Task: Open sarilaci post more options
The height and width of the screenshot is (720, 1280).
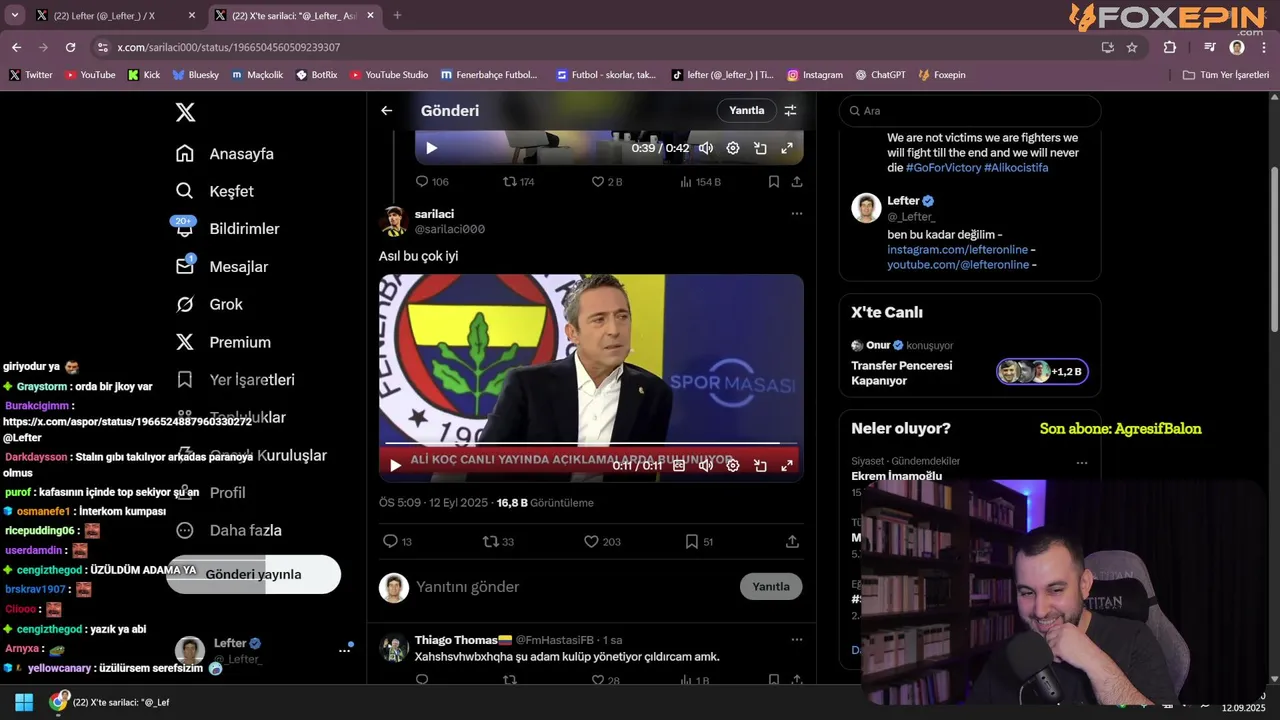Action: [x=797, y=213]
